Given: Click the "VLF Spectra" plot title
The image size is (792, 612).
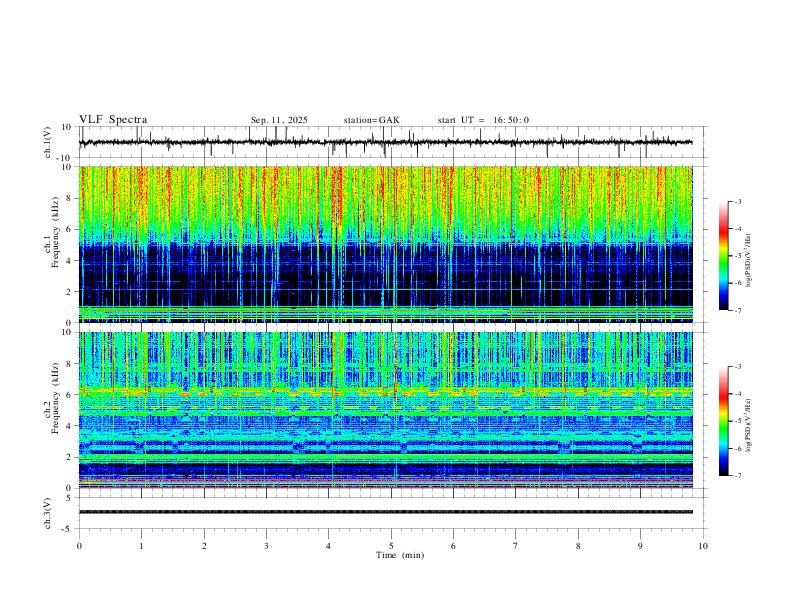Looking at the screenshot, I should [x=113, y=120].
